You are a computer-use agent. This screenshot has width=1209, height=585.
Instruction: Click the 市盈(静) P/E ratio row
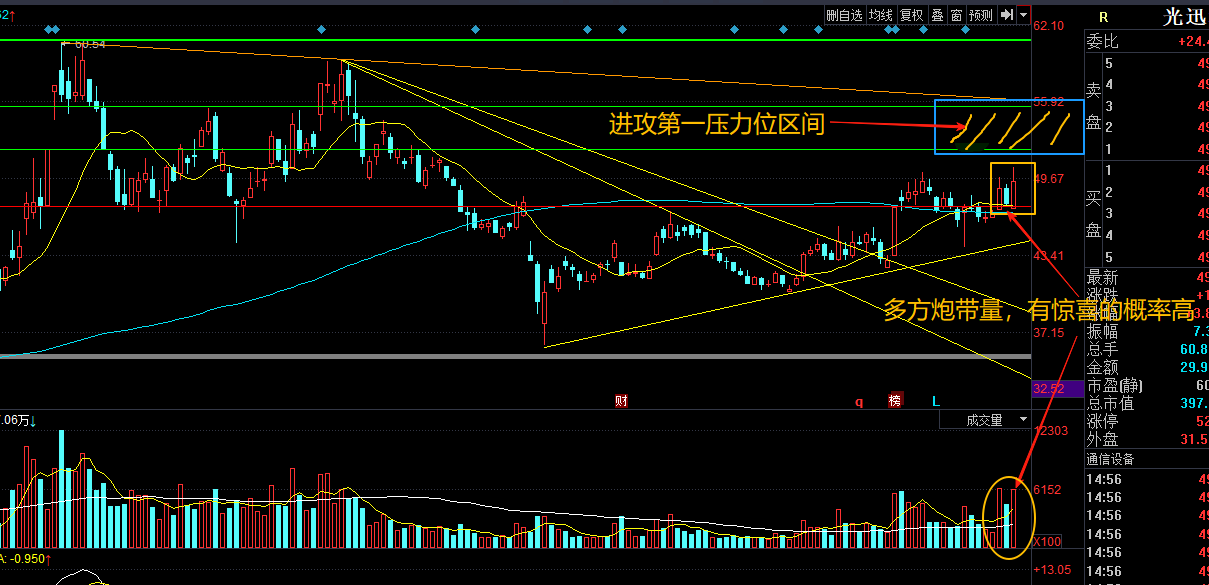tap(1147, 385)
